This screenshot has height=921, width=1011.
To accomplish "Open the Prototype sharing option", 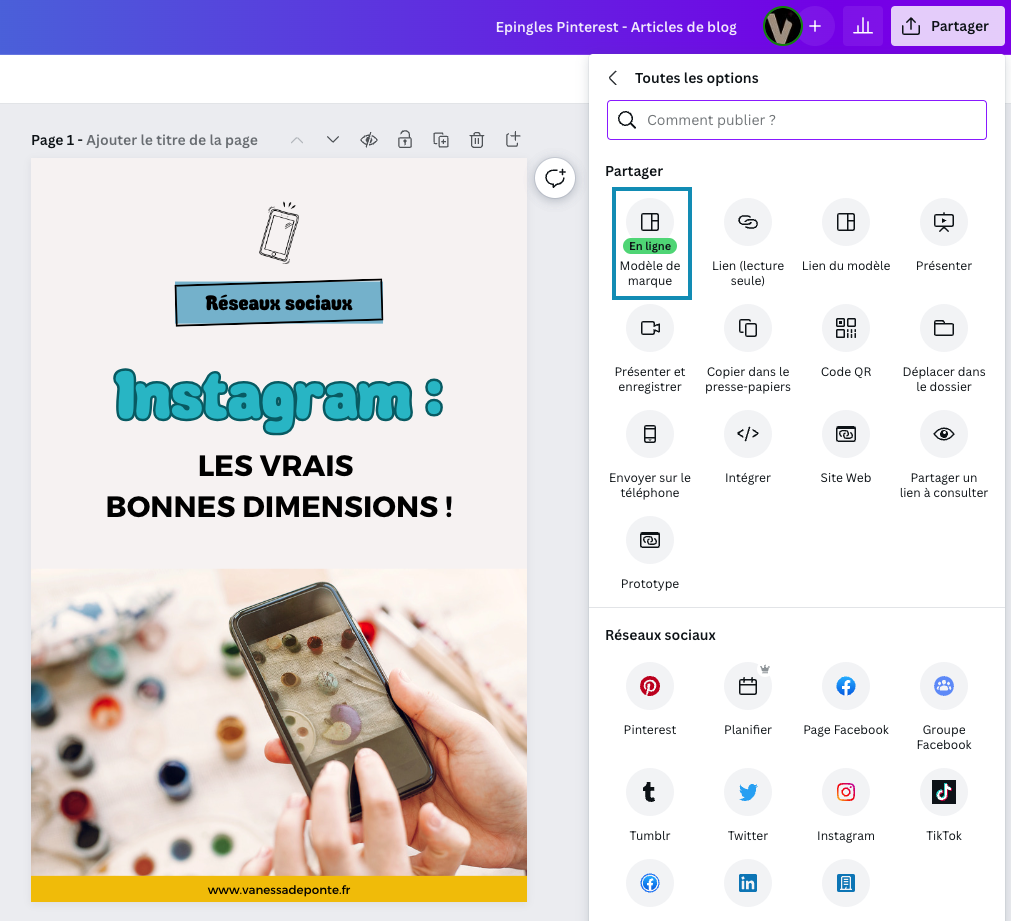I will tap(649, 540).
